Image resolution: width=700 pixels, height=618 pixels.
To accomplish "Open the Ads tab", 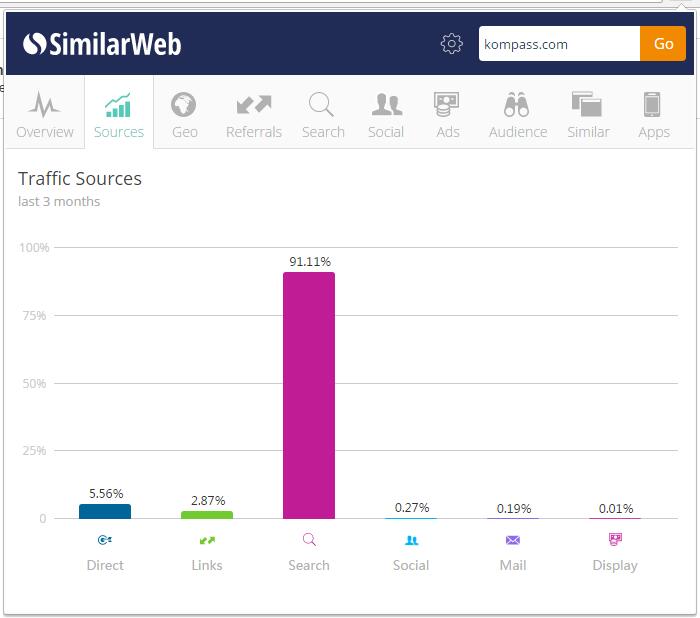I will coord(447,114).
